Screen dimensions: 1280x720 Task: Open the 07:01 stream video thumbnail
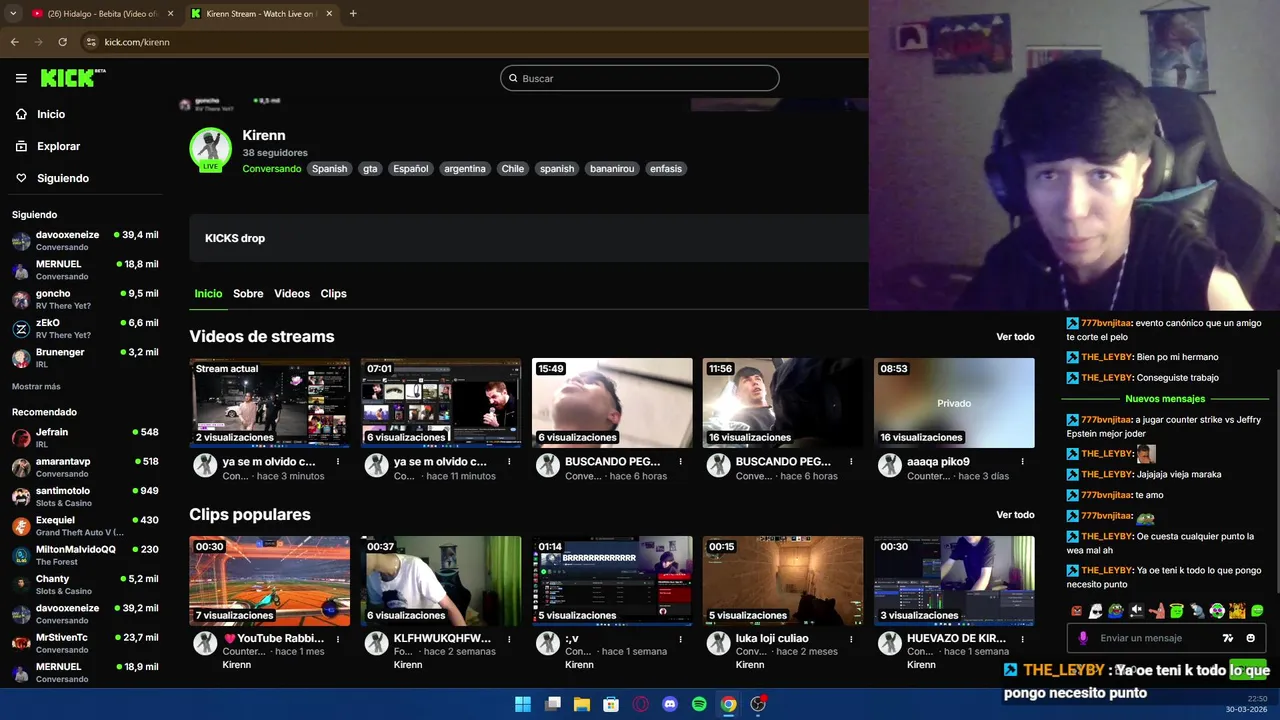tap(441, 403)
